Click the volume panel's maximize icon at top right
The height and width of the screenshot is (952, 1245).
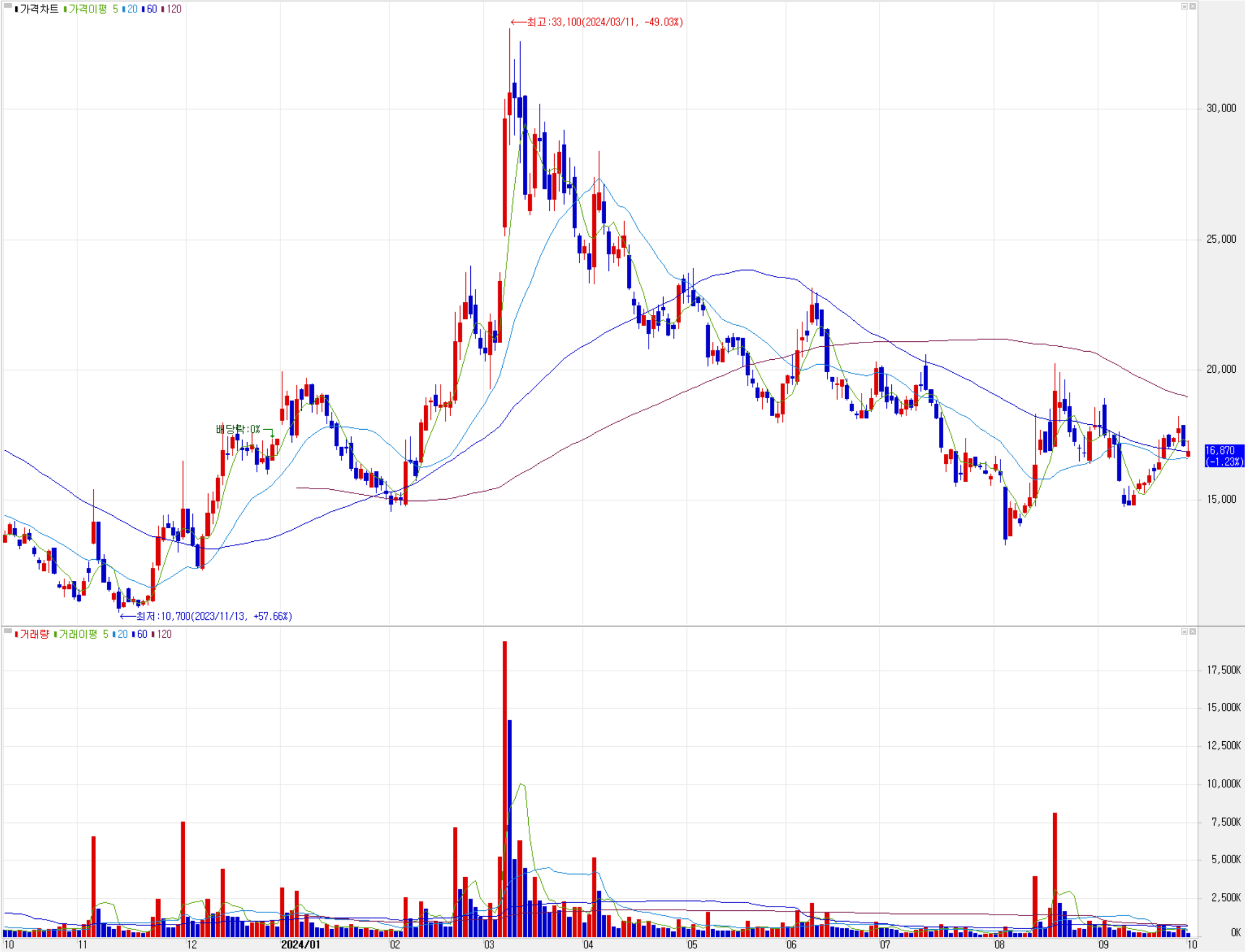1184,631
